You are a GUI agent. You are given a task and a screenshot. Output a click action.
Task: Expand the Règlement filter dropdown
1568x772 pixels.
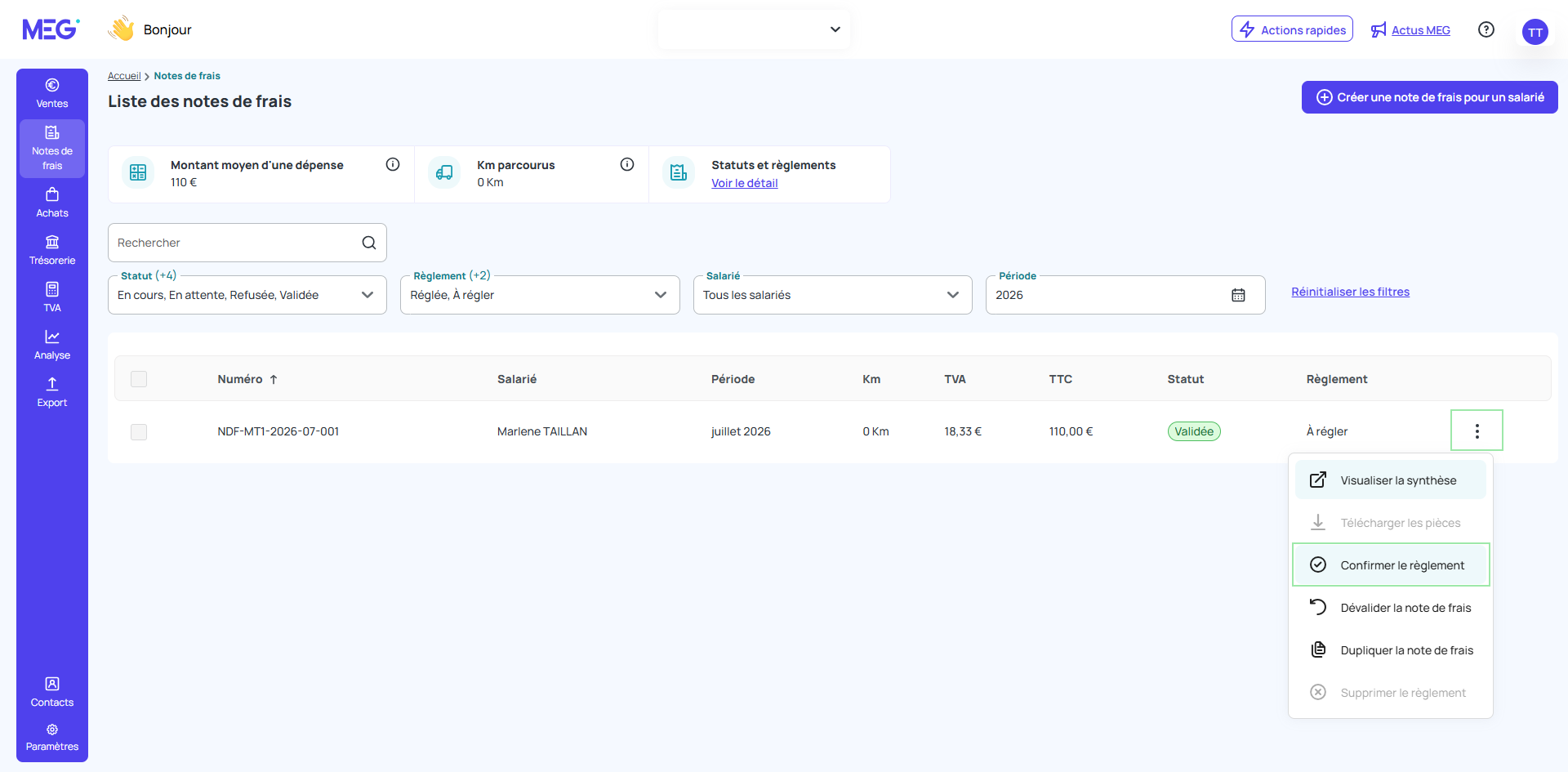pos(540,295)
